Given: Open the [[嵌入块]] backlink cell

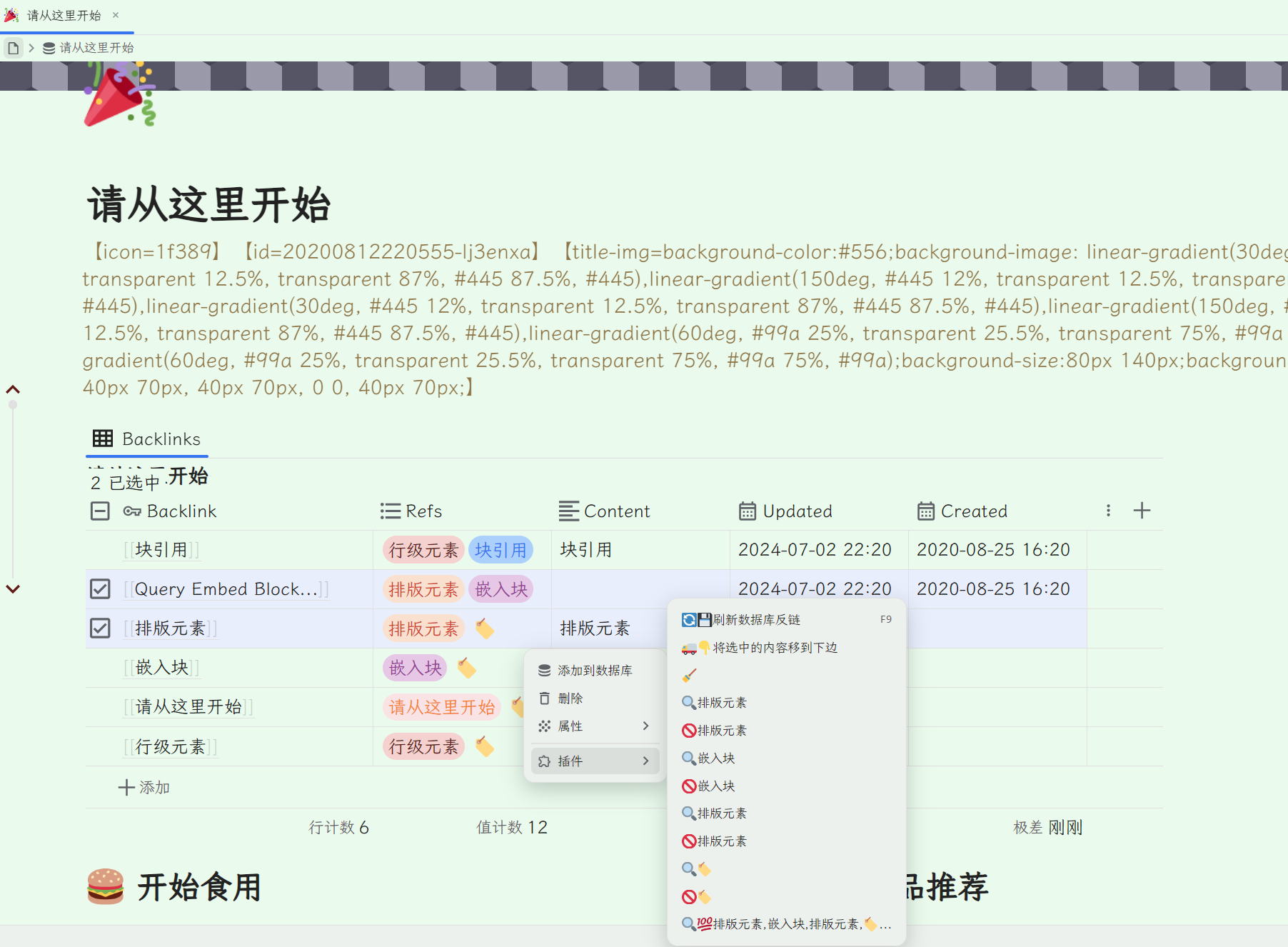Looking at the screenshot, I should pos(161,668).
